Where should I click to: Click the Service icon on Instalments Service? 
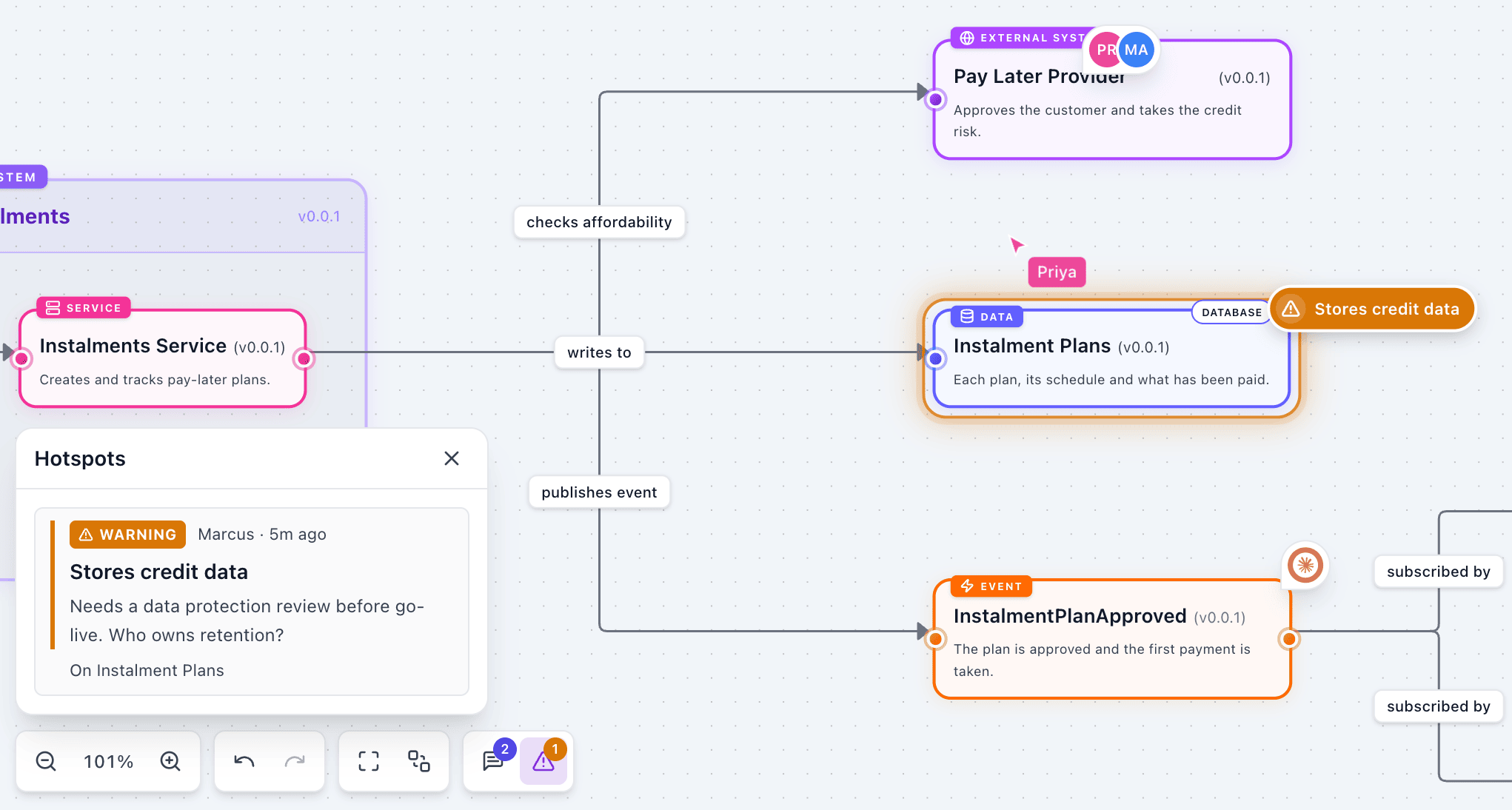[53, 308]
